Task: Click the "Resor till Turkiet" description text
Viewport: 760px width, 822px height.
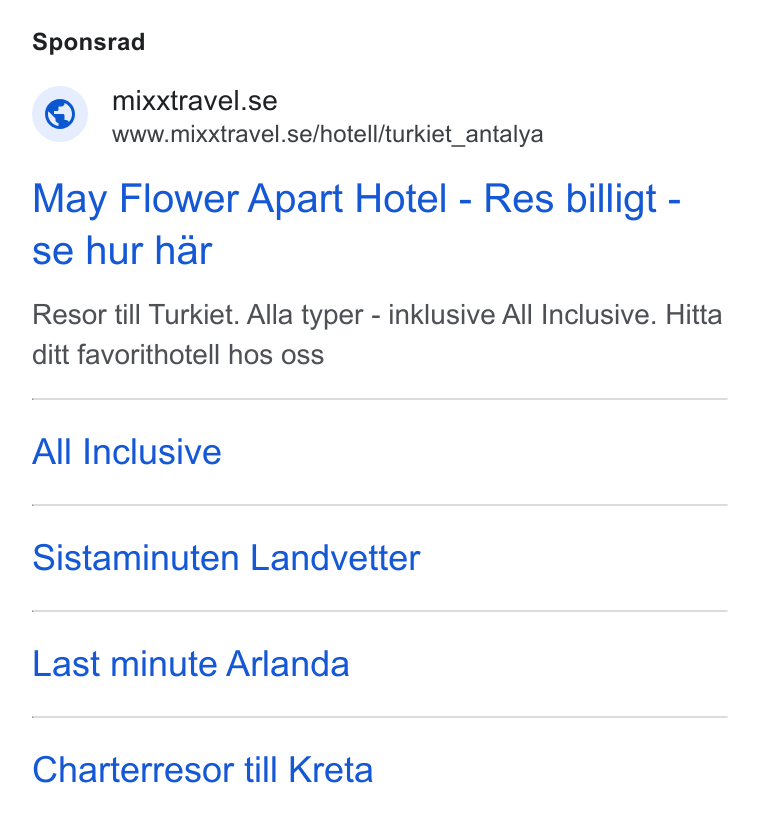Action: (x=136, y=315)
